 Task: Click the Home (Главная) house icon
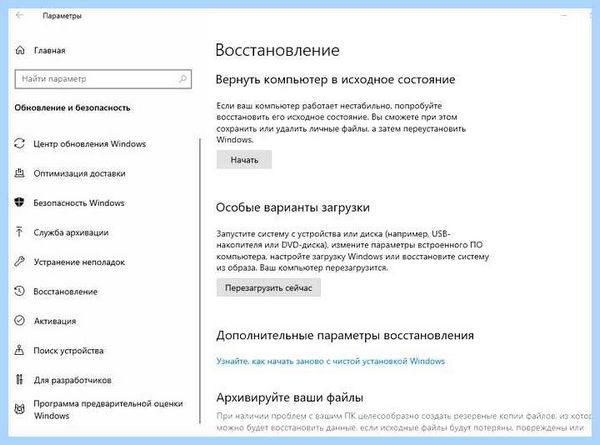tap(20, 50)
